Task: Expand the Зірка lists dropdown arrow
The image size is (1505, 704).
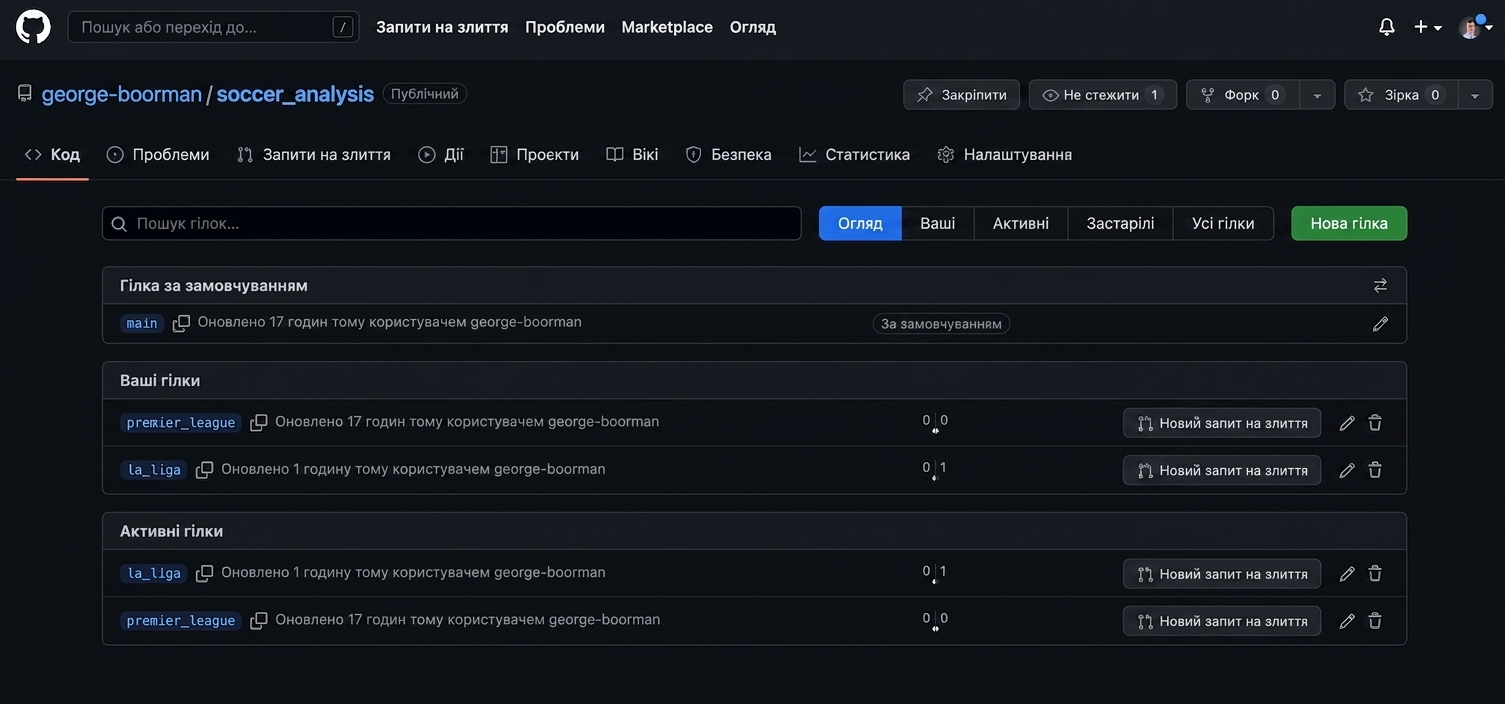Action: pyautogui.click(x=1475, y=95)
